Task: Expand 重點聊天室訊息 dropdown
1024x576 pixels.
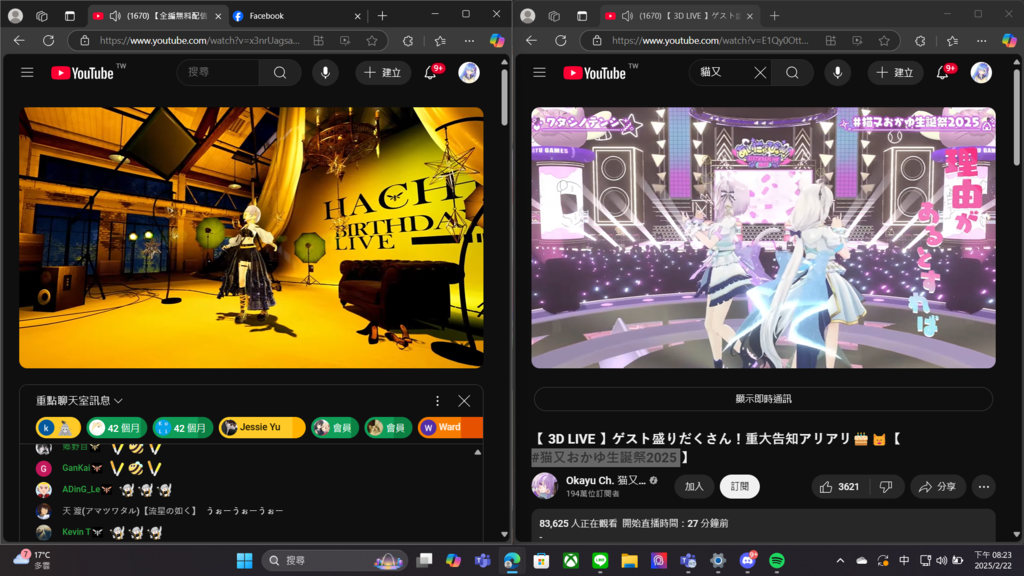Action: pyautogui.click(x=79, y=401)
